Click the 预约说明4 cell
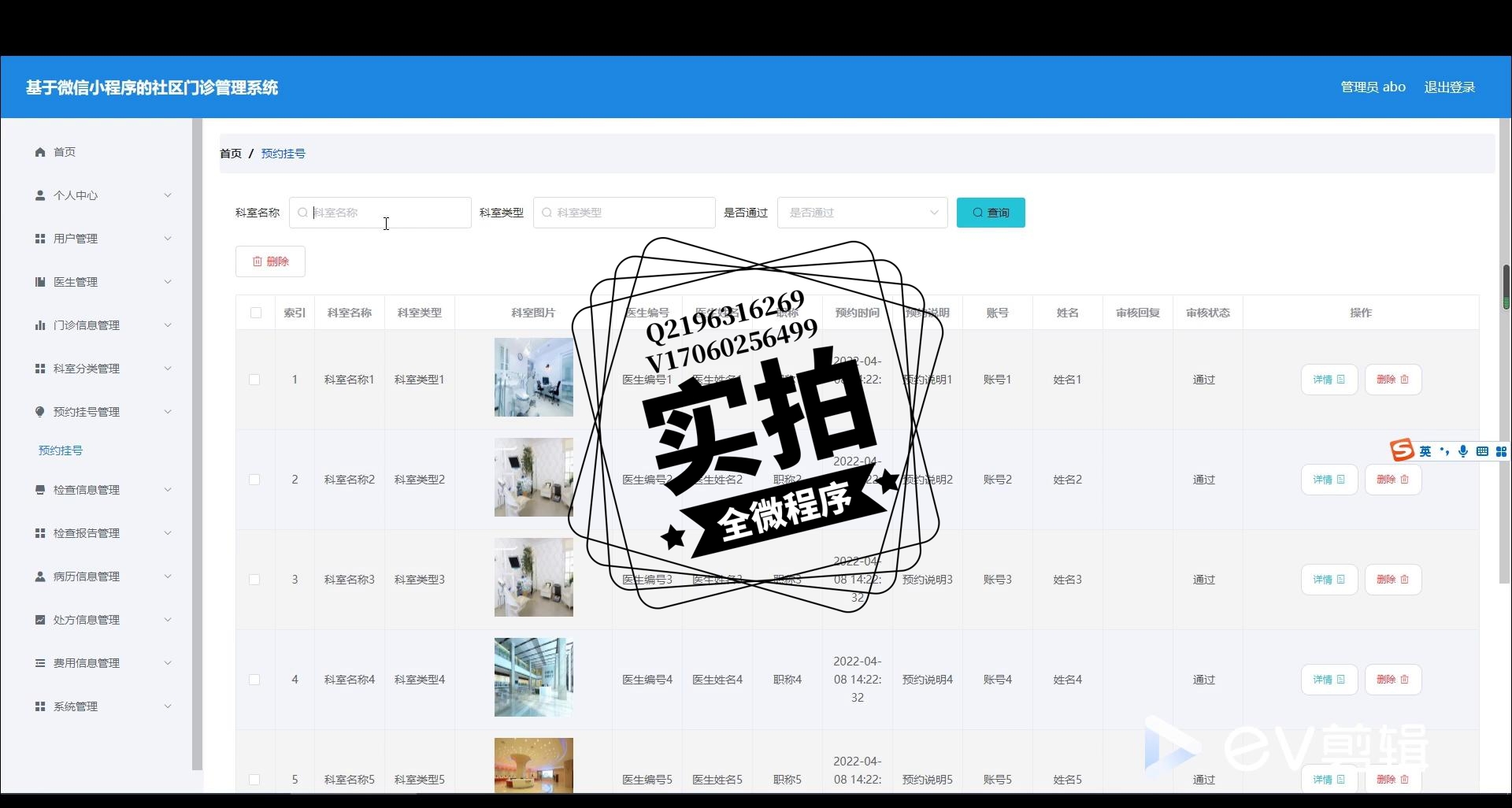The height and width of the screenshot is (808, 1512). (x=928, y=680)
